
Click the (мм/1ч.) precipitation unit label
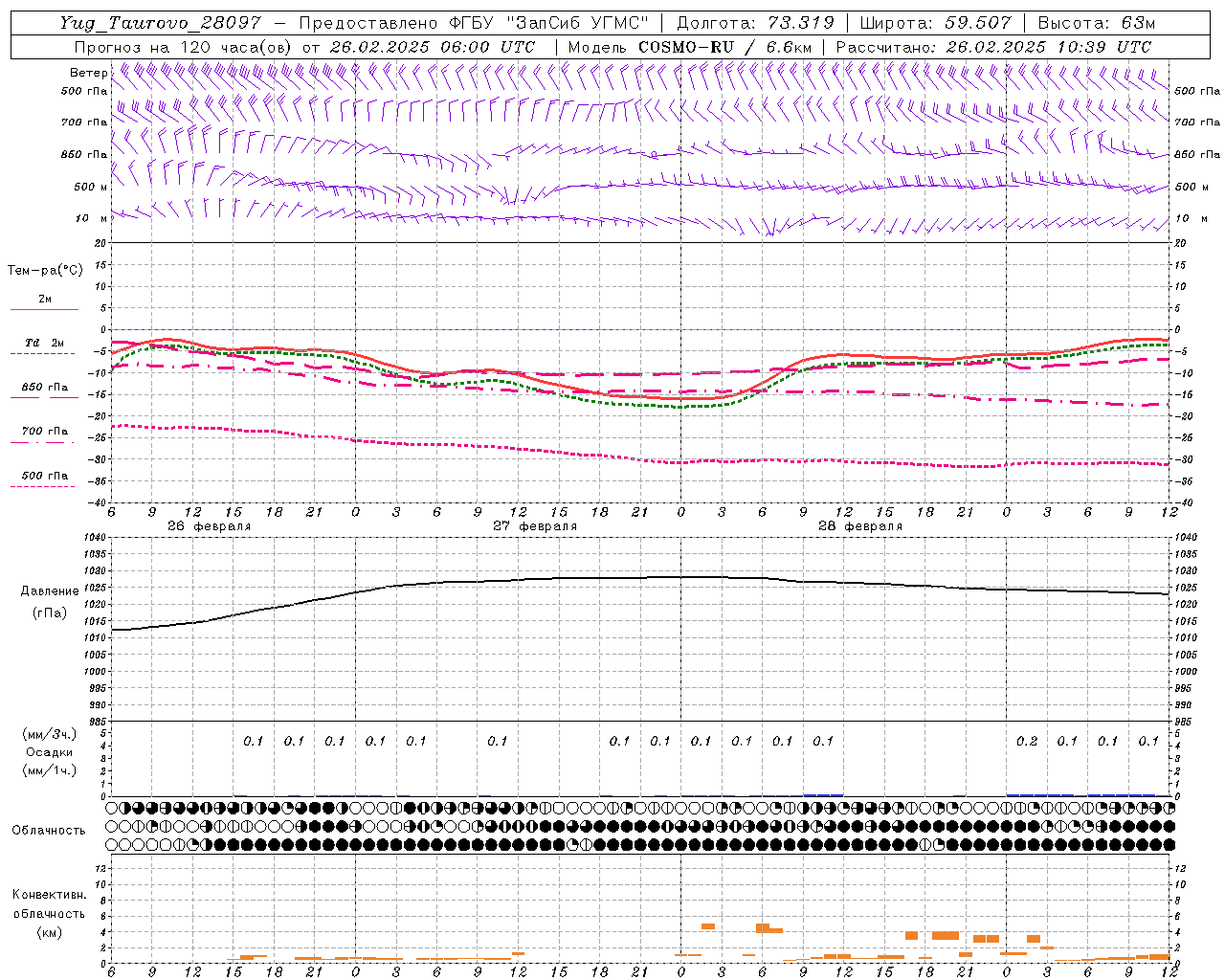[49, 770]
